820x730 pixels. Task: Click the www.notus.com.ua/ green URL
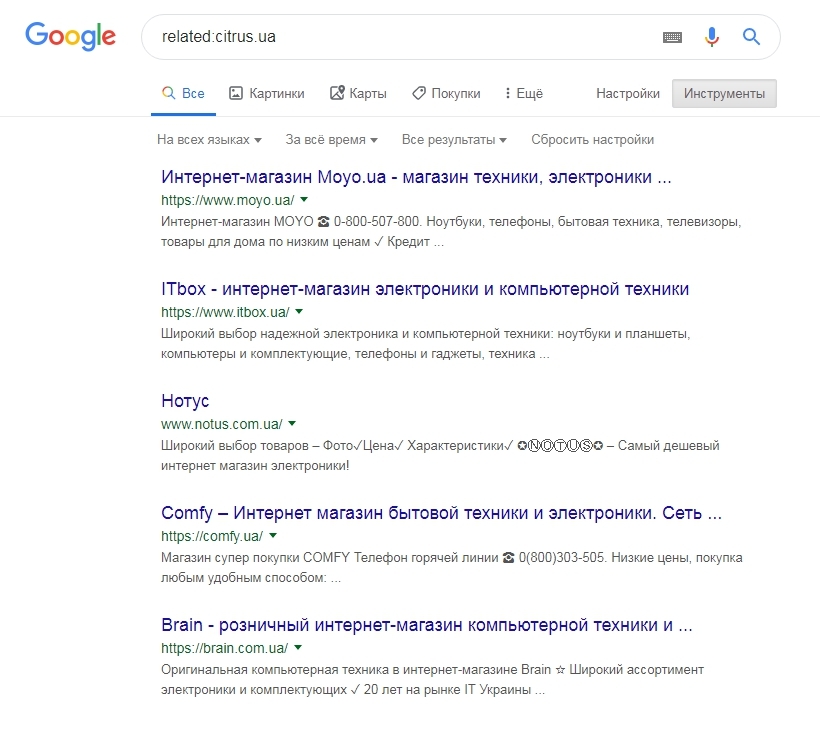tap(222, 424)
